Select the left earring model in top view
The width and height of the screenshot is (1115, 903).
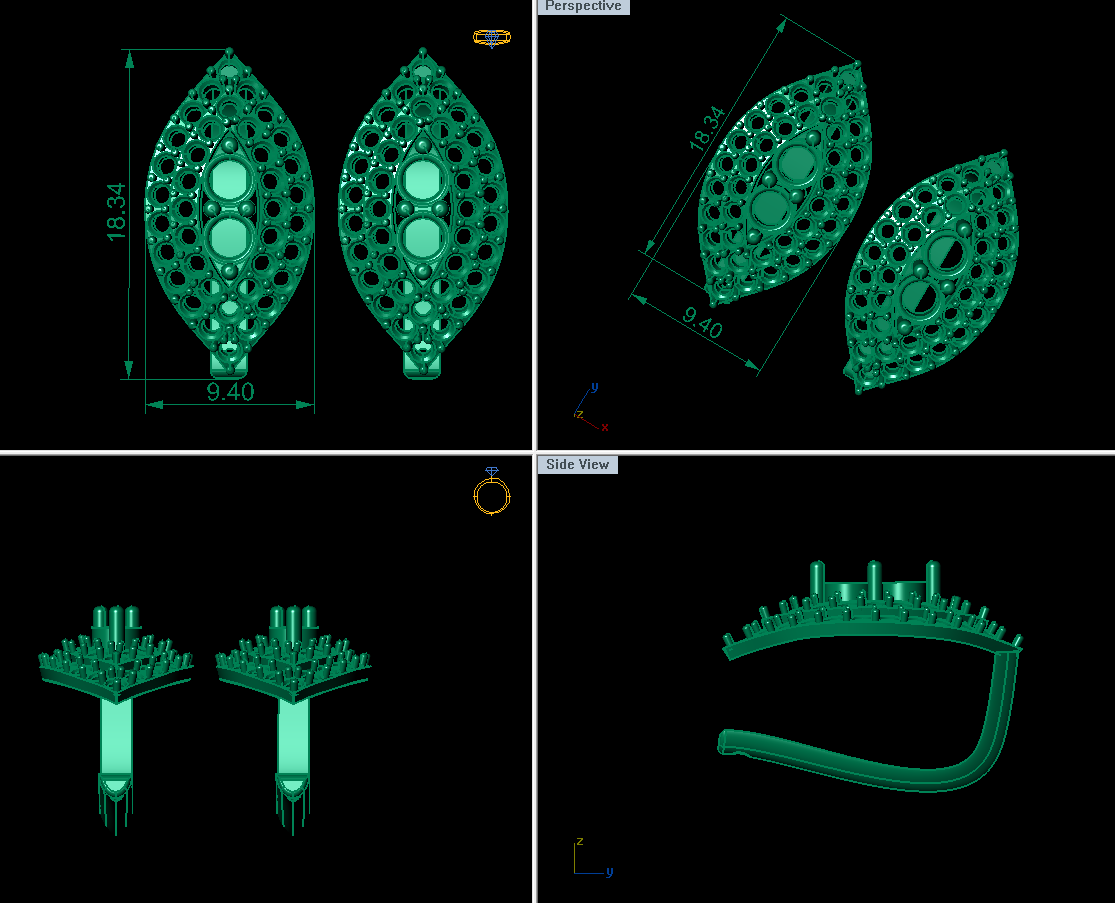(x=230, y=213)
